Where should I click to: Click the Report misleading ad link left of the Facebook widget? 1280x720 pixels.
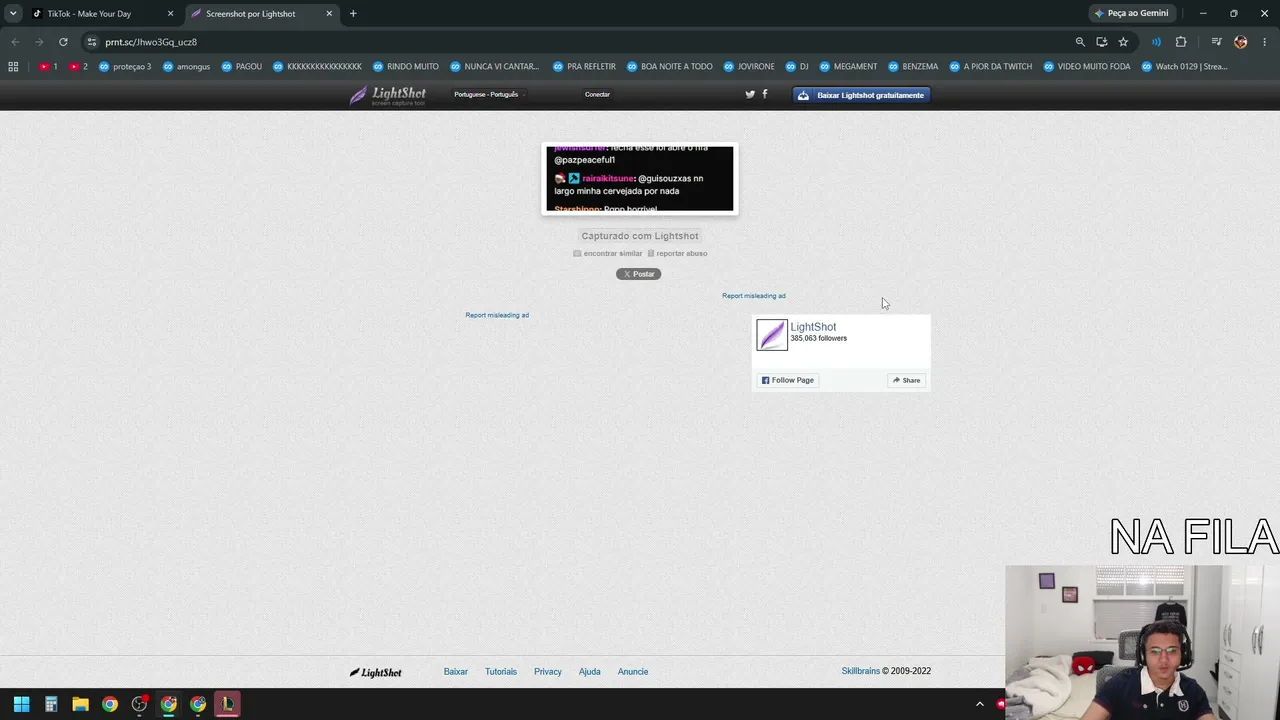tap(497, 315)
